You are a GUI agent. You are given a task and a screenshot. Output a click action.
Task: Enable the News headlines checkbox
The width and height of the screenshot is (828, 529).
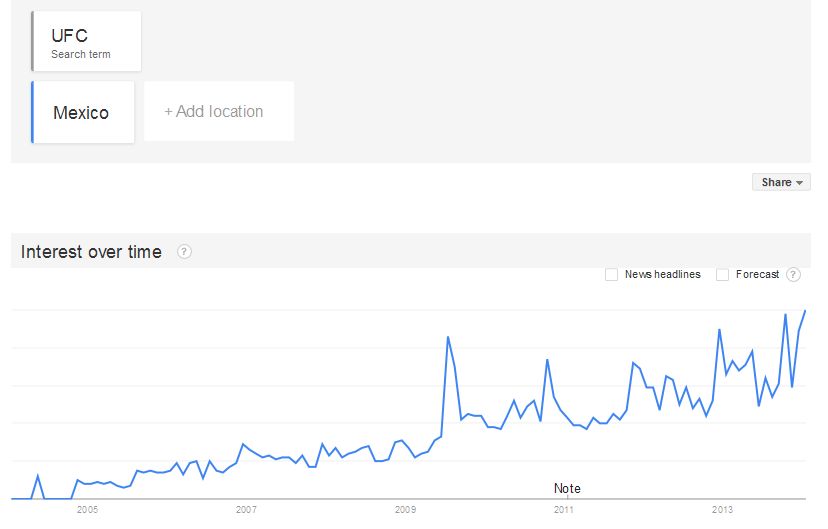(x=611, y=275)
